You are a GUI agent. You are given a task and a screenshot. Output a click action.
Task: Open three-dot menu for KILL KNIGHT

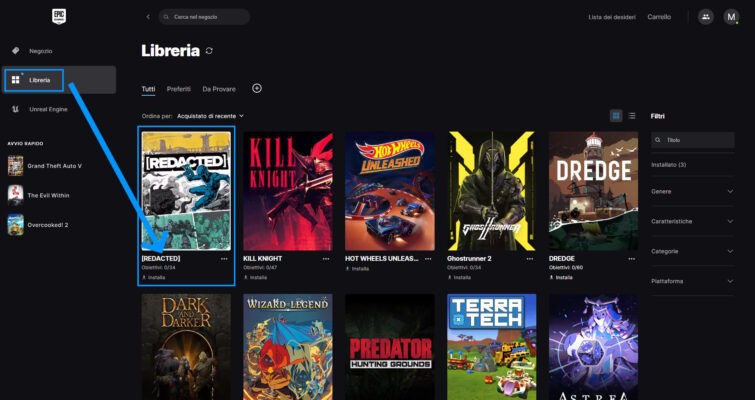coord(326,258)
